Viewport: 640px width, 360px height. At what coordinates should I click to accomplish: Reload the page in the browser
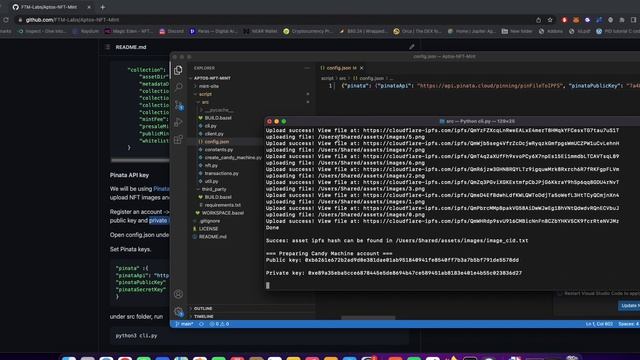pos(6,20)
